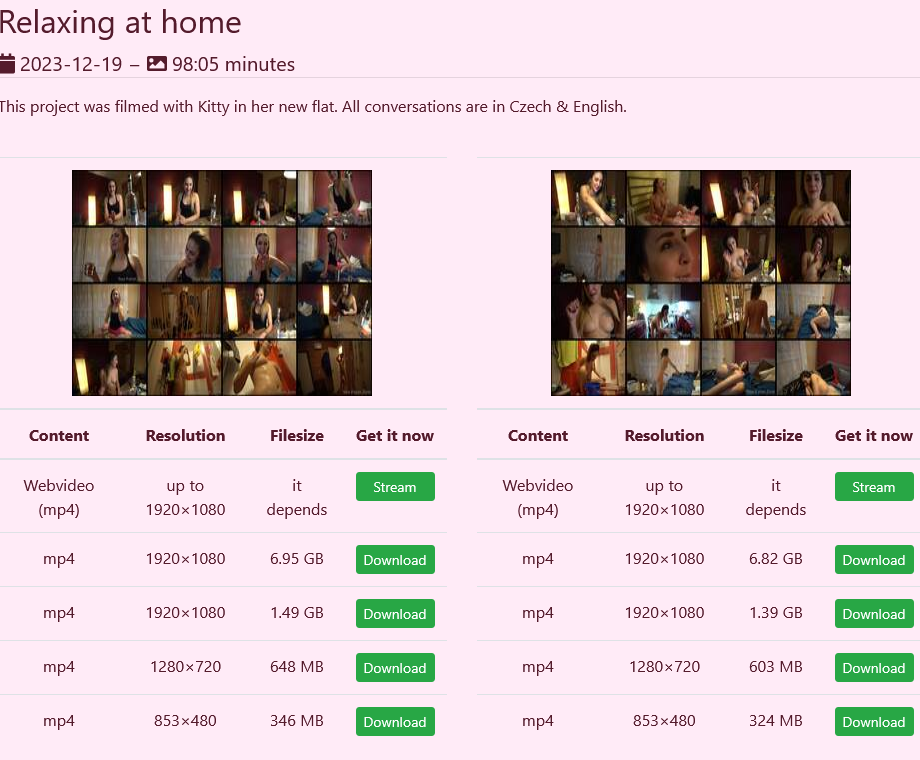Screen dimensions: 920x760
Task: Download the 6.82 GB mp4 file
Action: pyautogui.click(x=874, y=559)
